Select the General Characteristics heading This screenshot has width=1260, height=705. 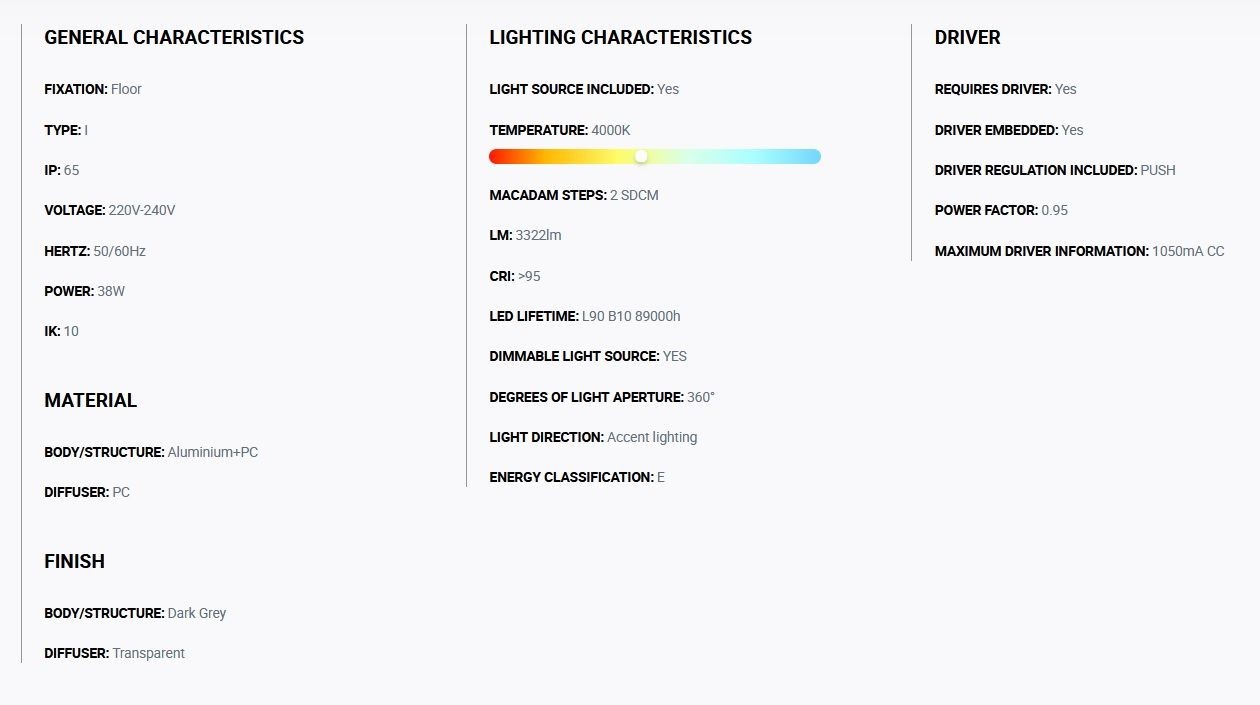(174, 38)
